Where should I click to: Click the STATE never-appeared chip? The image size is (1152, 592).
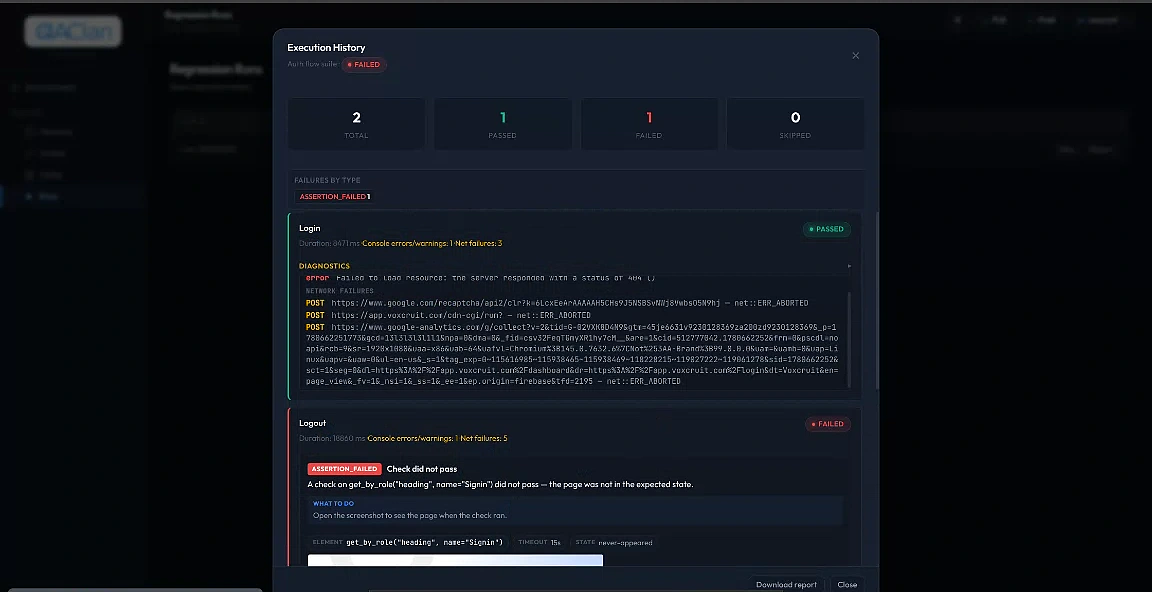pos(613,543)
